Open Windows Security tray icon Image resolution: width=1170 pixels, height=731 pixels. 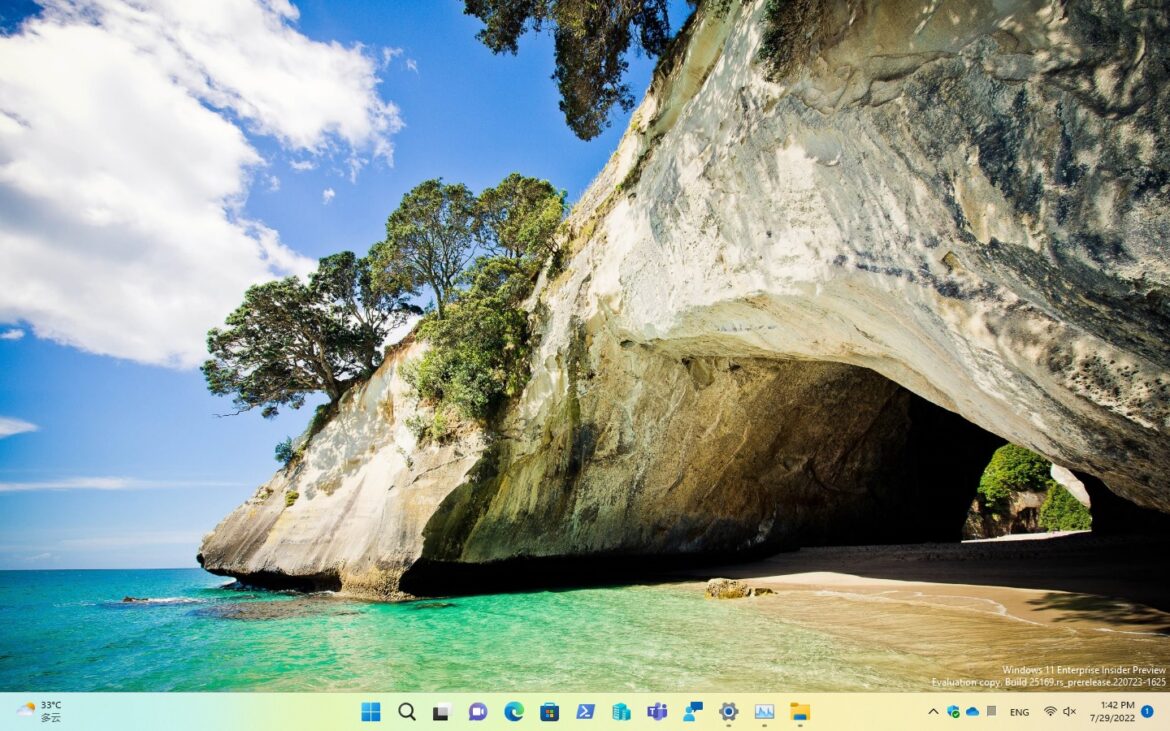tap(953, 711)
